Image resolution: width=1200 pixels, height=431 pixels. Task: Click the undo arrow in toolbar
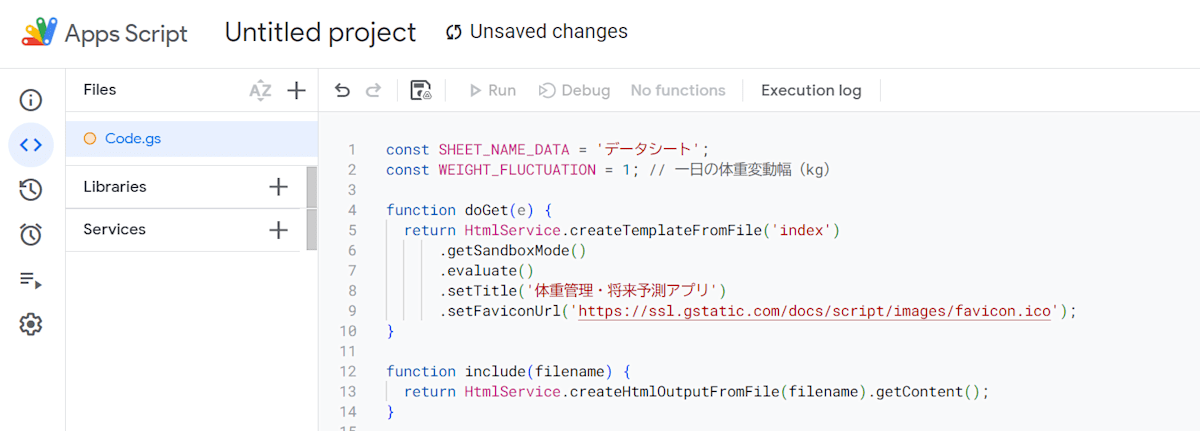343,91
